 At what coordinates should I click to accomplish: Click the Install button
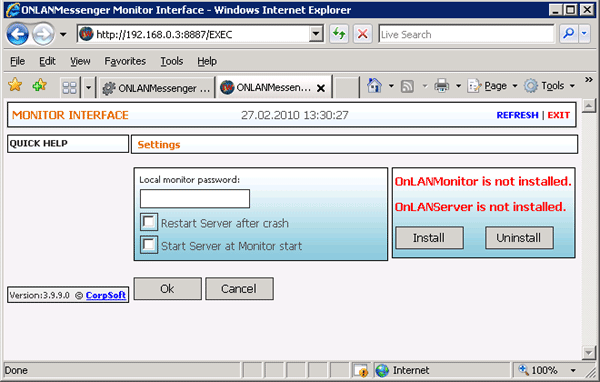[x=429, y=238]
